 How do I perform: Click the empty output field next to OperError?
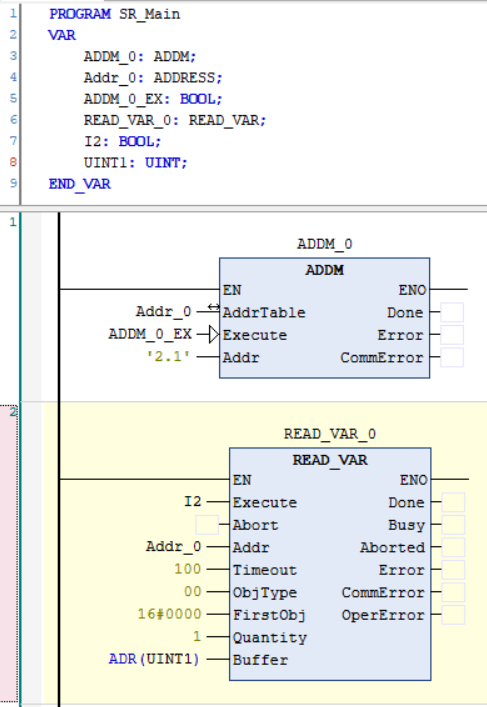453,615
